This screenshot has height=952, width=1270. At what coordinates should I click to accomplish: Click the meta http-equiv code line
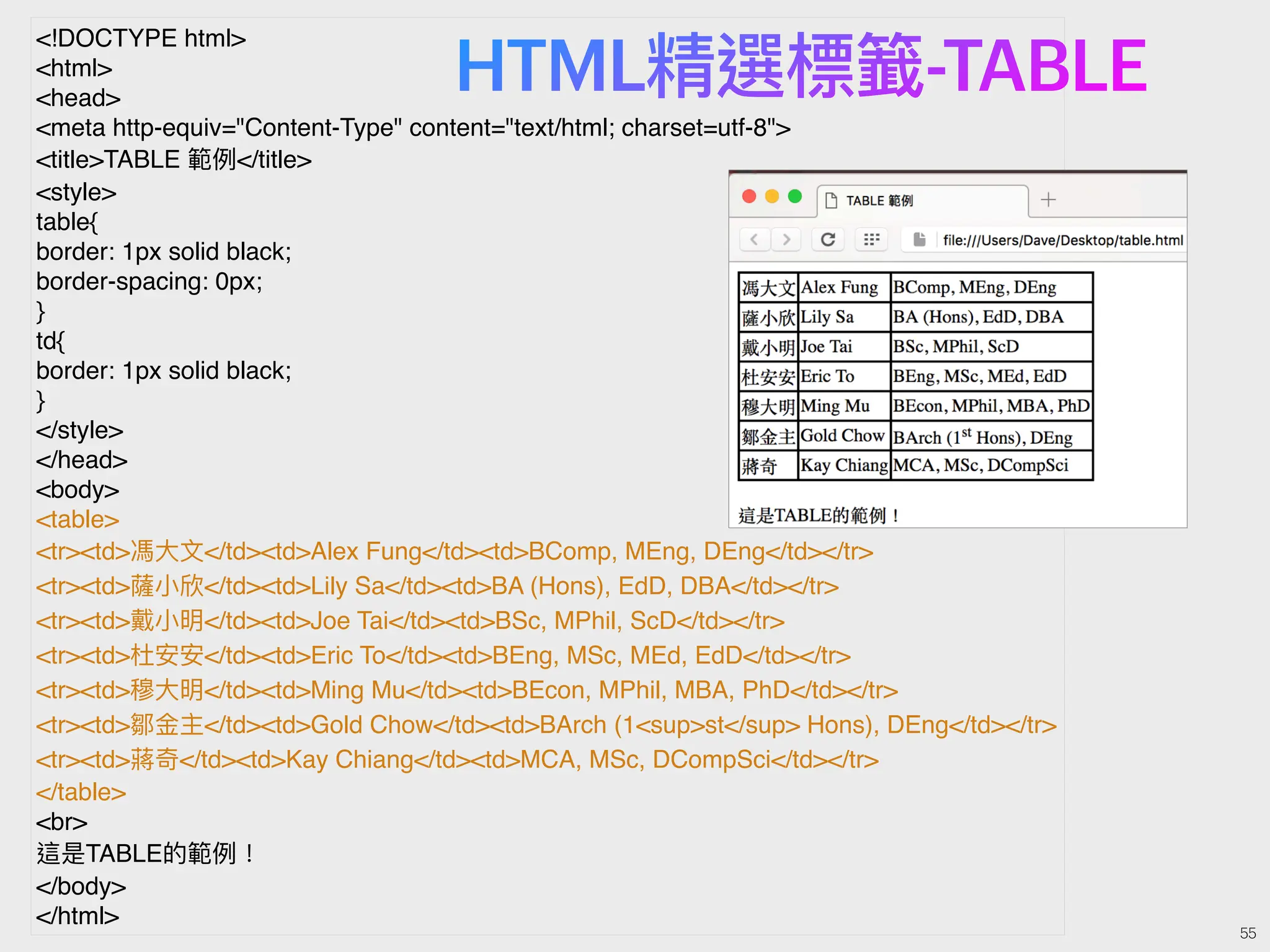[413, 128]
